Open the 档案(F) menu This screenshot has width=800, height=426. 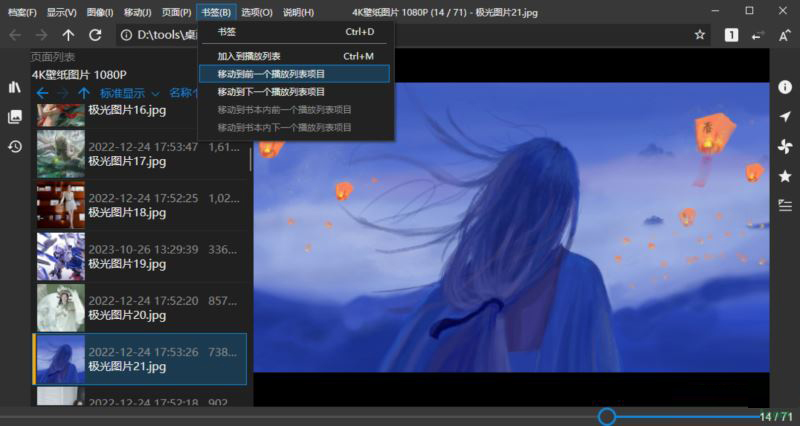(22, 12)
